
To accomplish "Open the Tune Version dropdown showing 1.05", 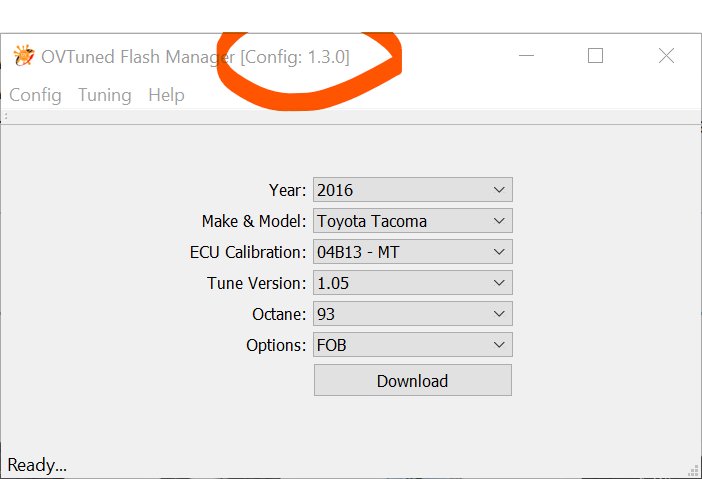I will pyautogui.click(x=413, y=282).
